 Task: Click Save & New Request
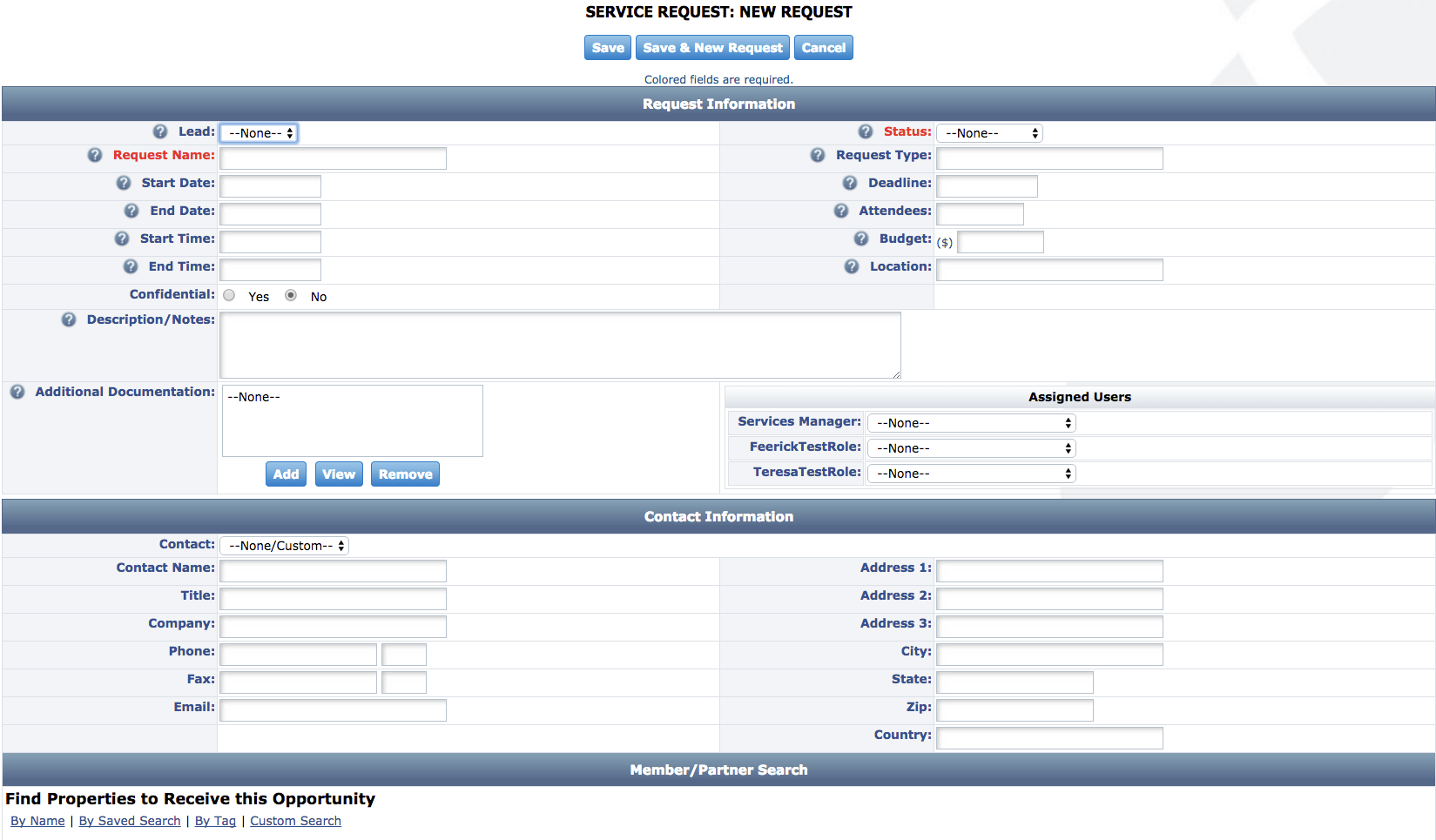(x=712, y=48)
